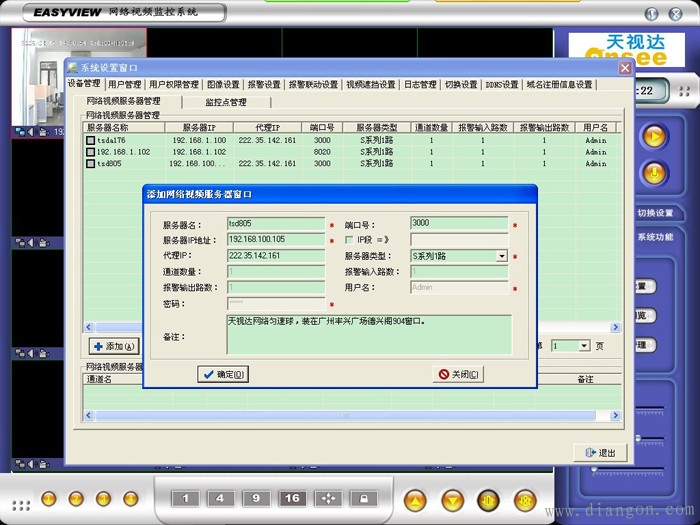Click the orange play button in right panel
The image size is (700, 525).
pyautogui.click(x=654, y=136)
